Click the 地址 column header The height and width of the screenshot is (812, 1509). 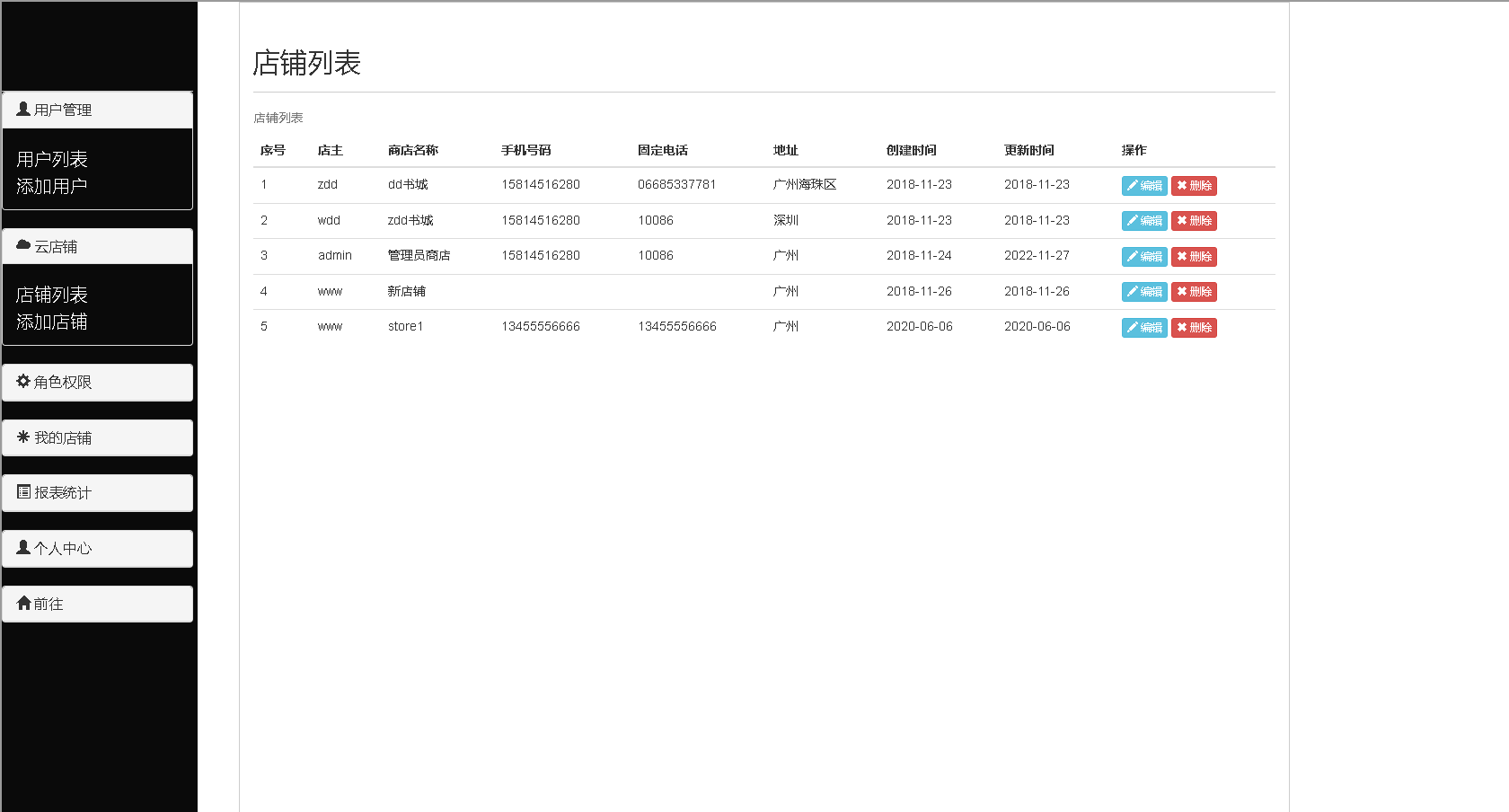point(786,150)
